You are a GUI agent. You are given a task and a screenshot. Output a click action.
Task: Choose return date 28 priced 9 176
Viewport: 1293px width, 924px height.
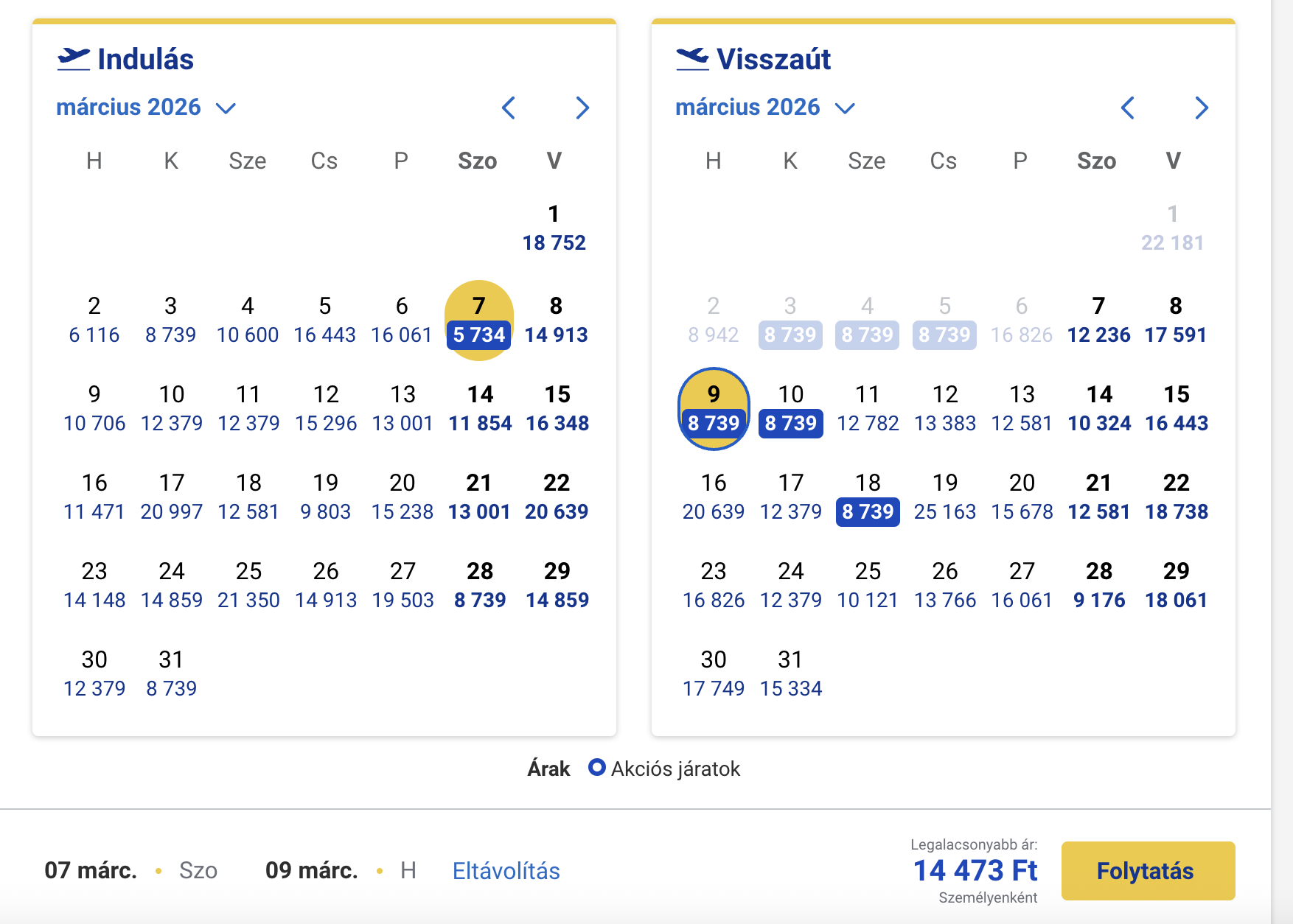click(x=1099, y=585)
